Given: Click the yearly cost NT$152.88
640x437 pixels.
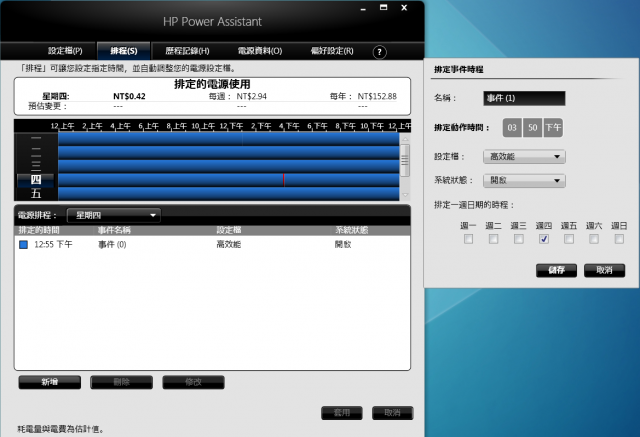Looking at the screenshot, I should [377, 96].
